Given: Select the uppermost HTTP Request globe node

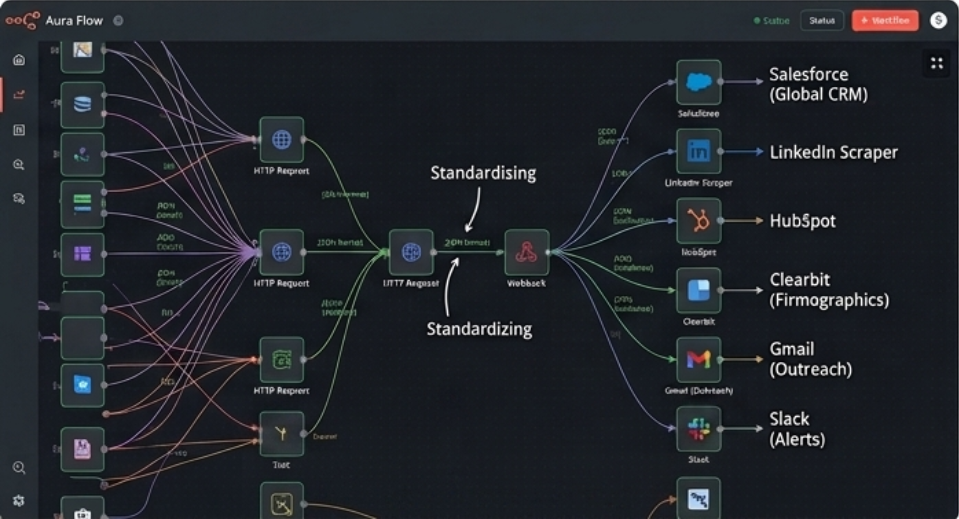Looking at the screenshot, I should (x=281, y=139).
